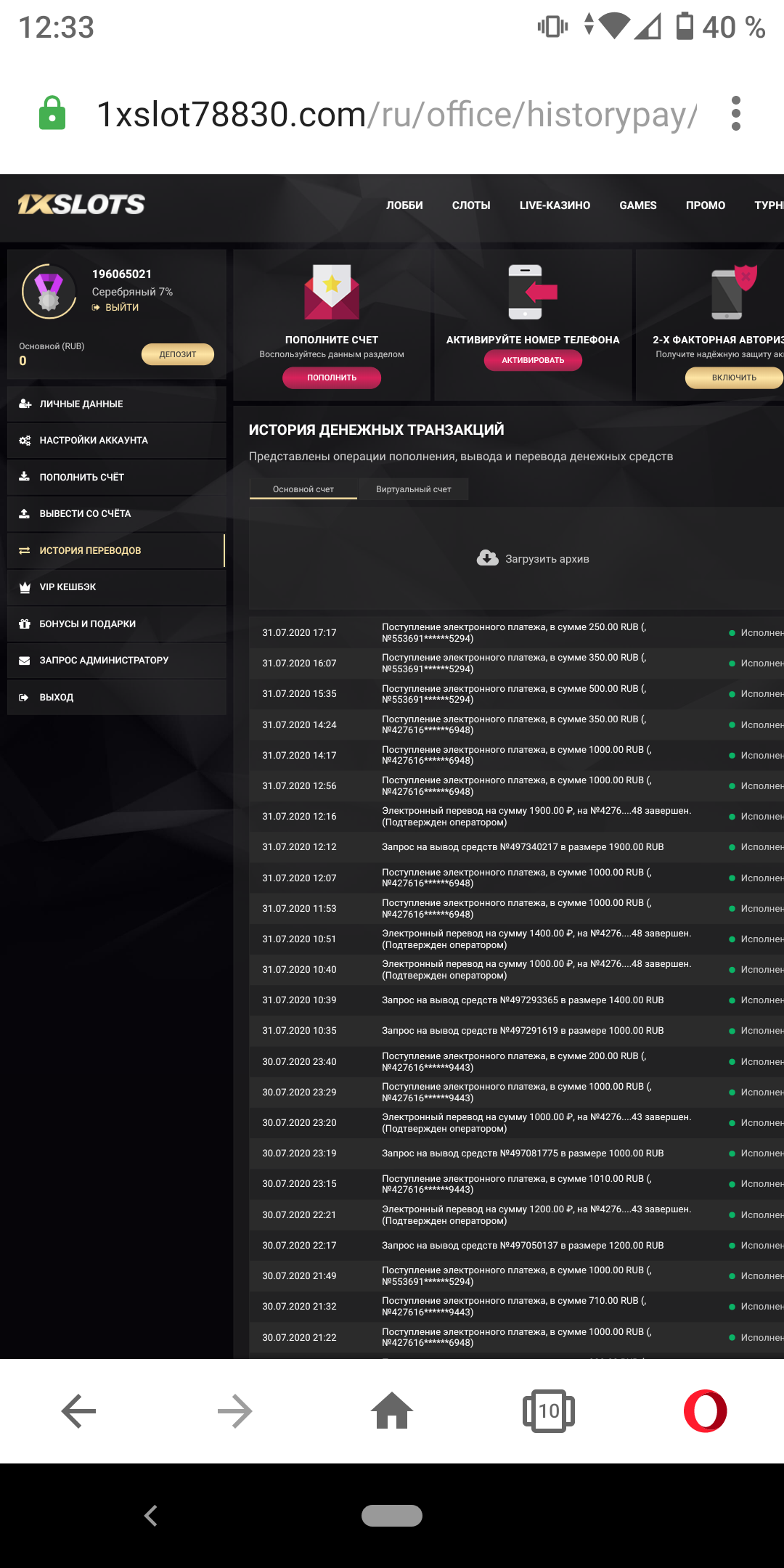Viewport: 784px width, 1568px height.
Task: Click the administrator mail envelope icon
Action: click(25, 661)
